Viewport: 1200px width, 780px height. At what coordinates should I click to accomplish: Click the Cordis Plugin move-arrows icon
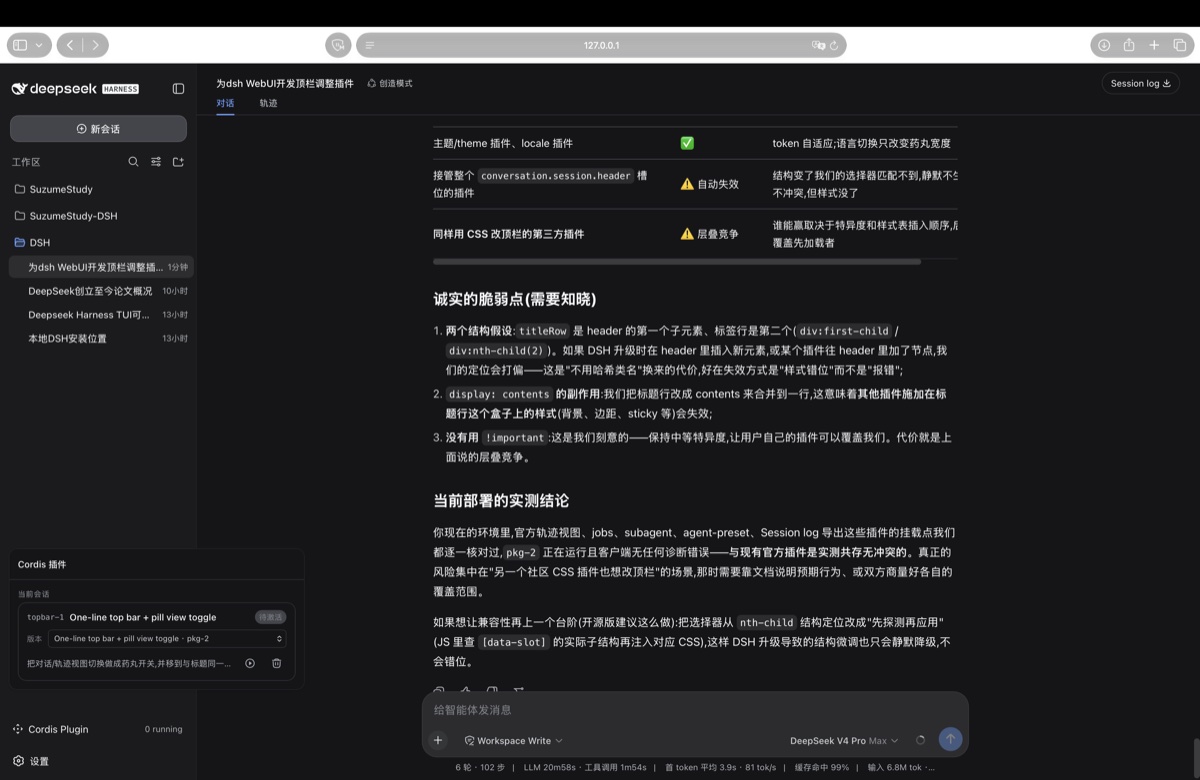pos(18,729)
